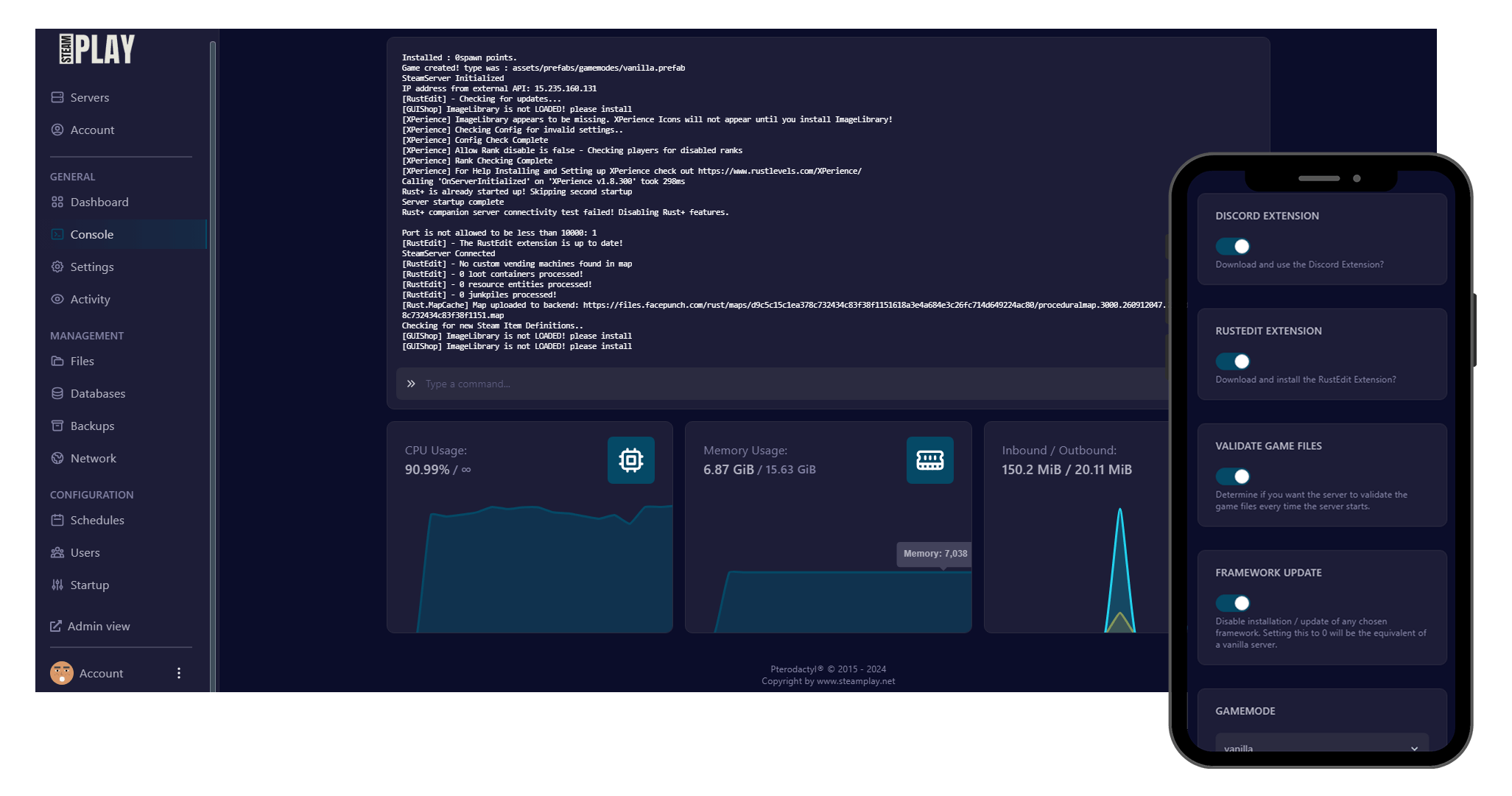The image size is (1512, 796).
Task: Click the CPU chip icon
Action: pyautogui.click(x=631, y=460)
